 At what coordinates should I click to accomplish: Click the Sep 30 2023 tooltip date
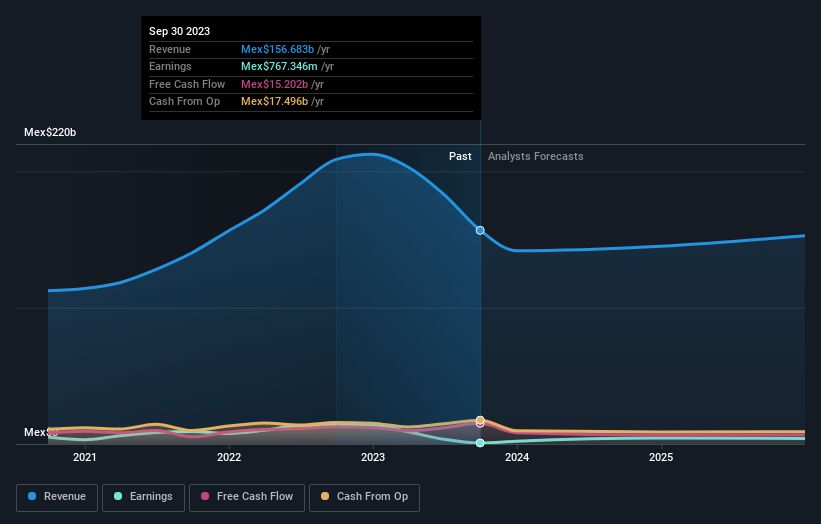tap(180, 31)
